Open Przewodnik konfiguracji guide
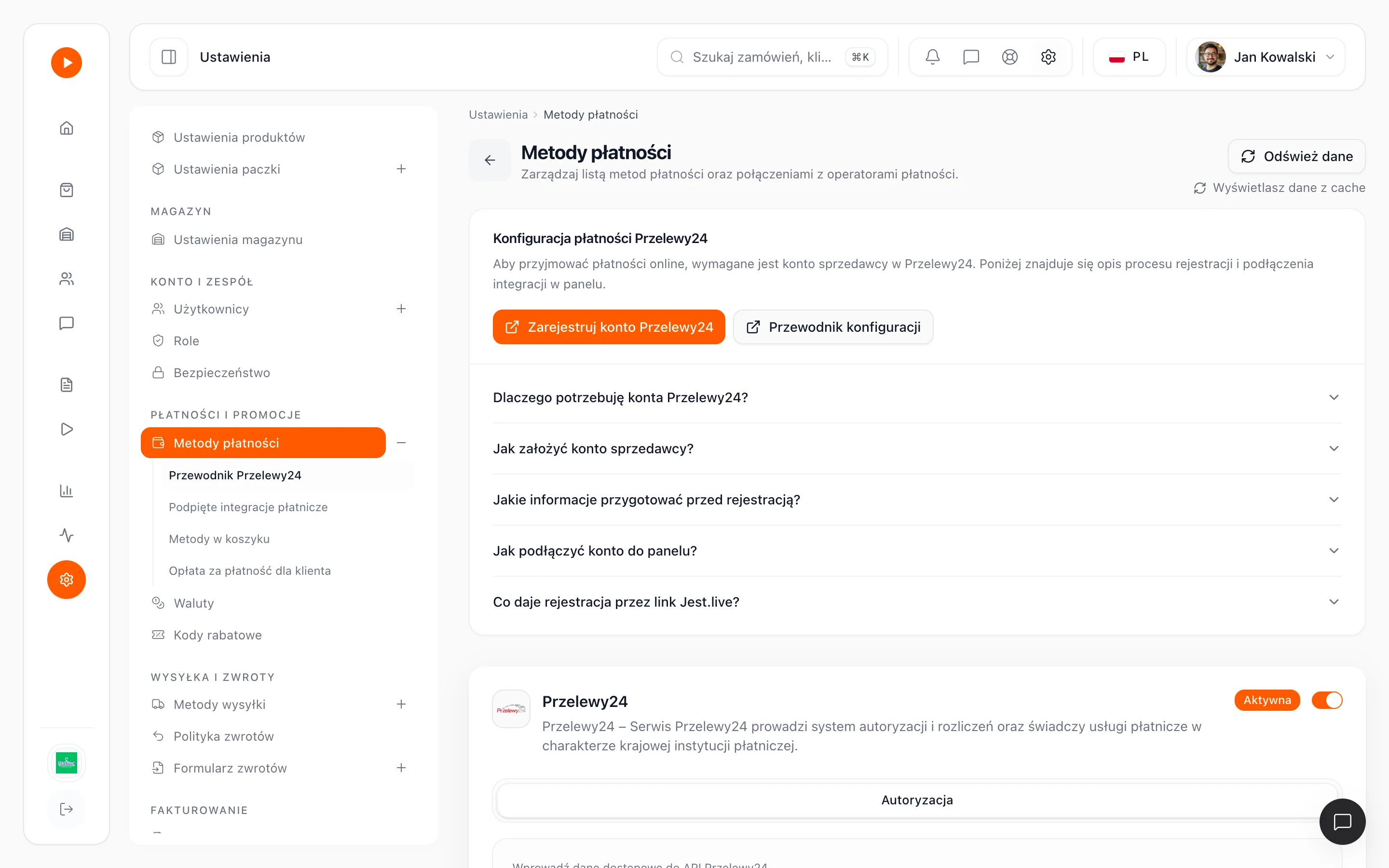Image resolution: width=1389 pixels, height=868 pixels. point(833,327)
